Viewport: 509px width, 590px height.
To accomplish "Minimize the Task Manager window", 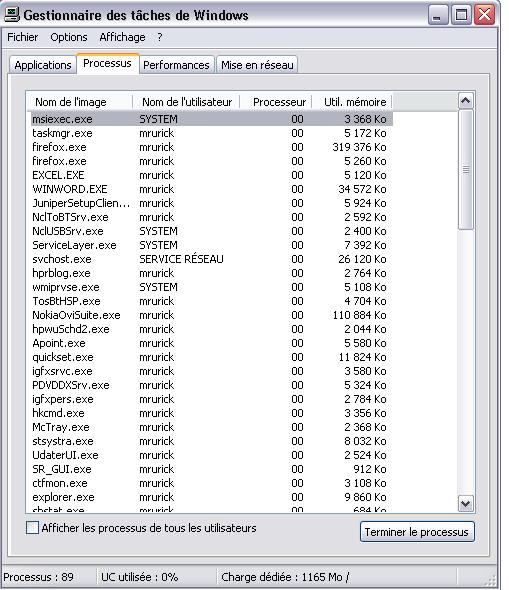I will coord(438,15).
